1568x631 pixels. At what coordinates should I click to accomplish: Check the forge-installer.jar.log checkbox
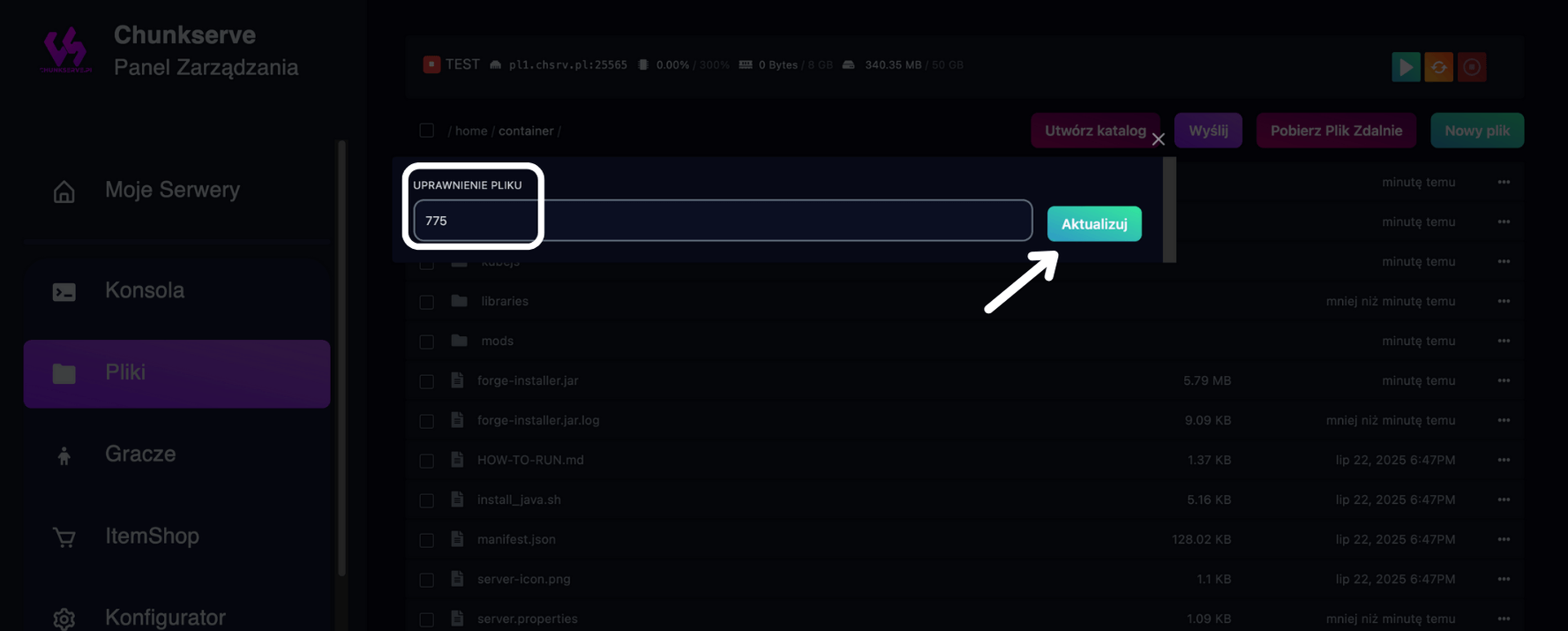pos(427,421)
